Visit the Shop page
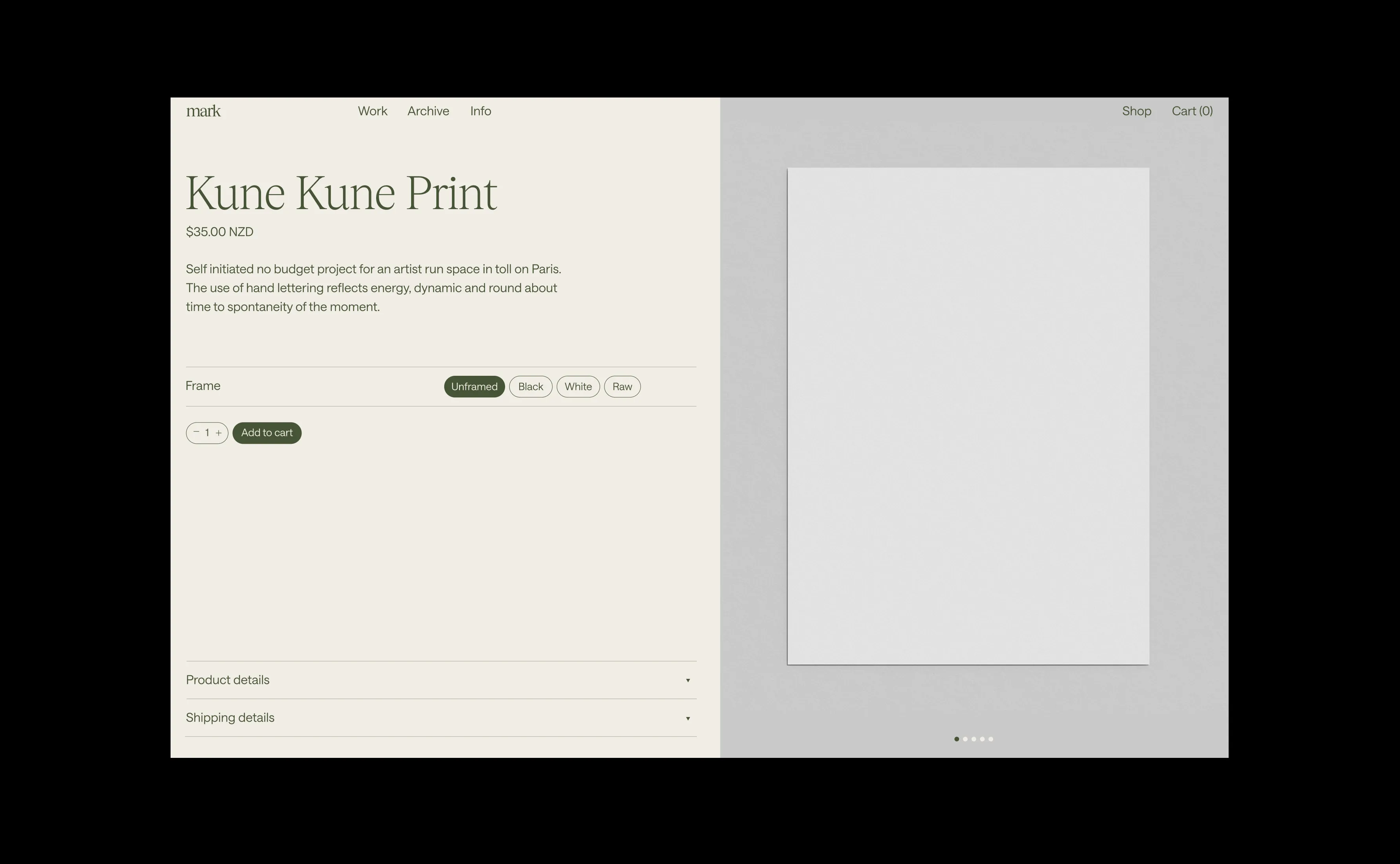1400x864 pixels. pyautogui.click(x=1136, y=111)
